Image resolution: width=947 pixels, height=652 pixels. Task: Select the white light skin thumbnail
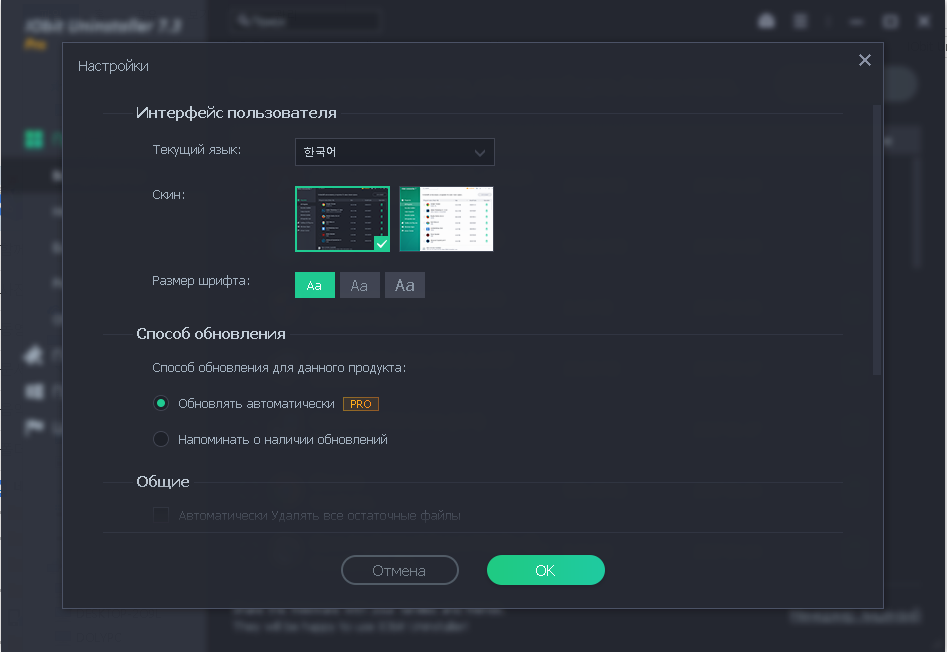click(x=446, y=219)
